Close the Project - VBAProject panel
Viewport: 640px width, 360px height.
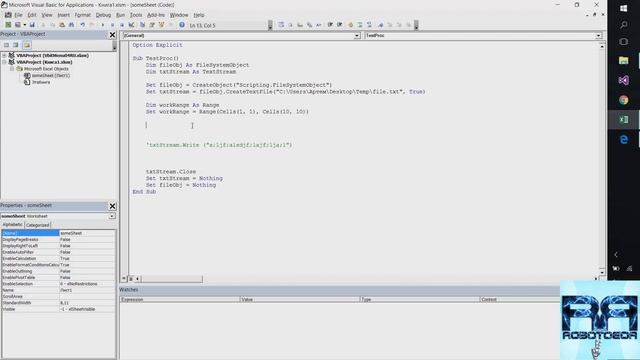coord(112,35)
